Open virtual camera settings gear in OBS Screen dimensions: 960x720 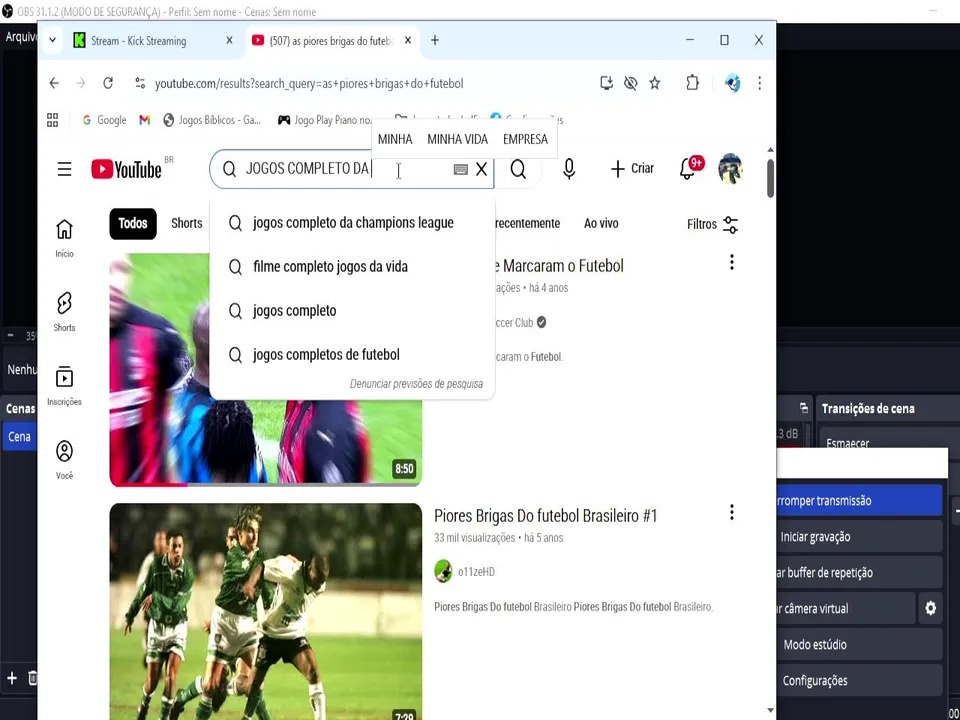(x=931, y=608)
